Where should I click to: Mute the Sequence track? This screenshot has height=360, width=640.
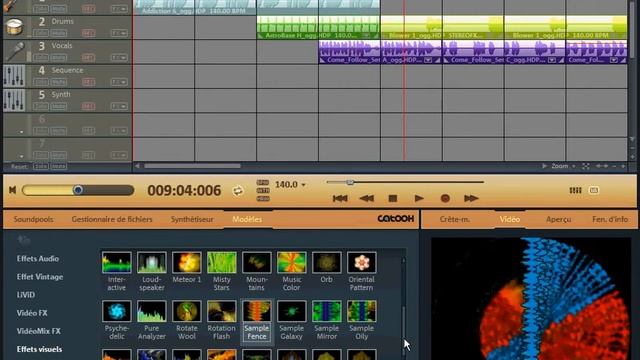pos(59,82)
